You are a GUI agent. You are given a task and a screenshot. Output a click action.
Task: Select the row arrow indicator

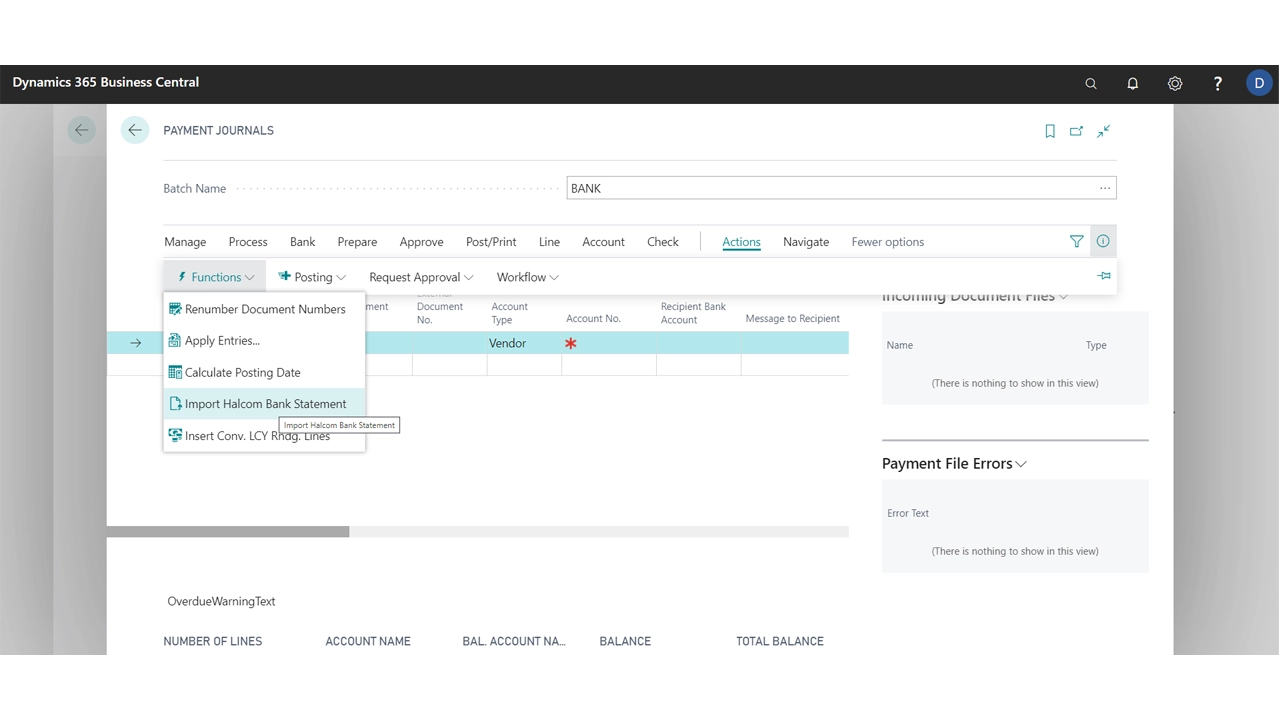(x=136, y=343)
